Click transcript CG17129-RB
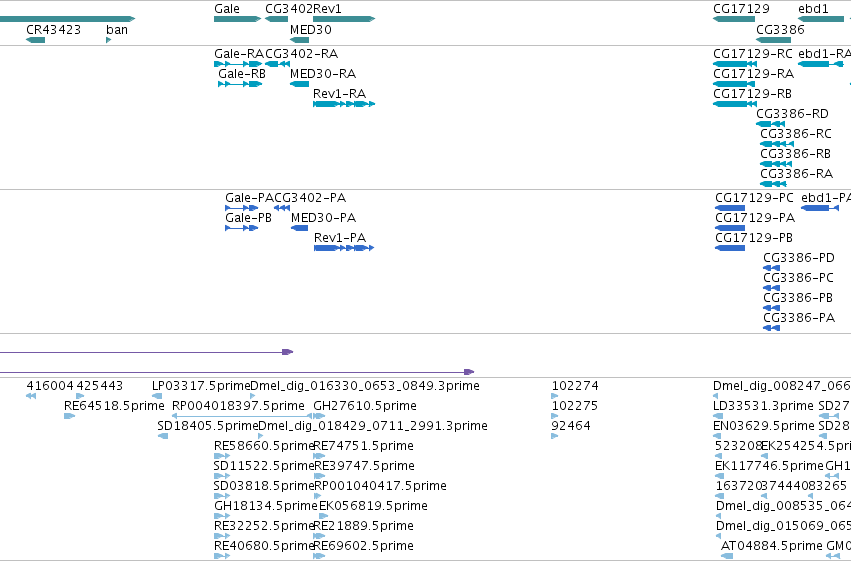This screenshot has width=851, height=561. [735, 104]
